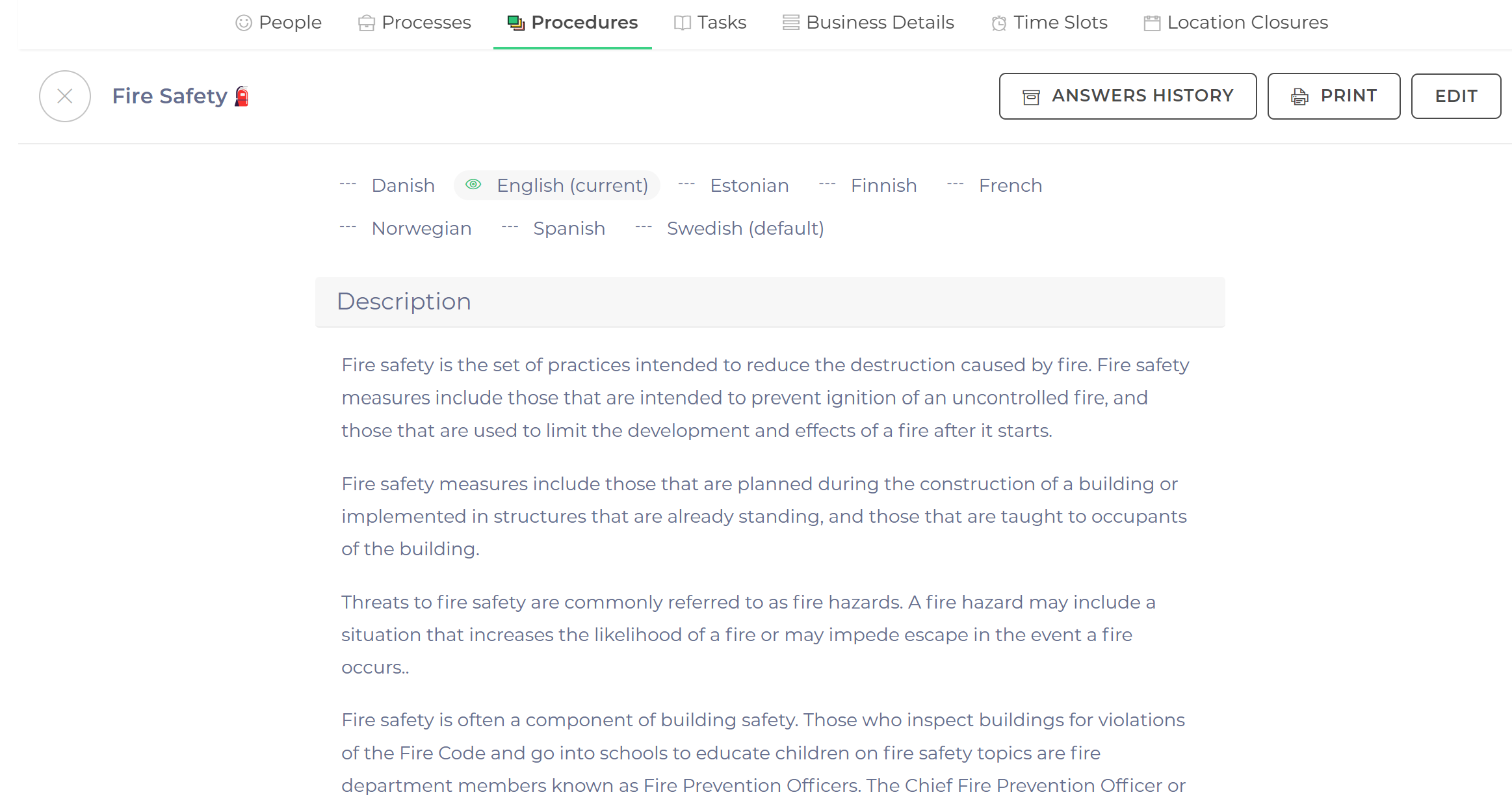Click paragraph starting 'Threats to fire safety'
The width and height of the screenshot is (1512, 801).
pos(748,635)
